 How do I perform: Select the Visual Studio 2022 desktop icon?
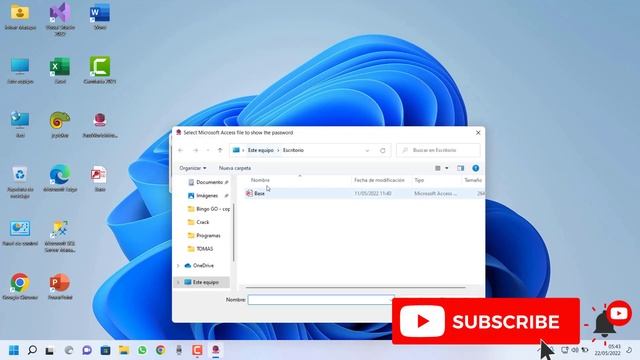60,19
